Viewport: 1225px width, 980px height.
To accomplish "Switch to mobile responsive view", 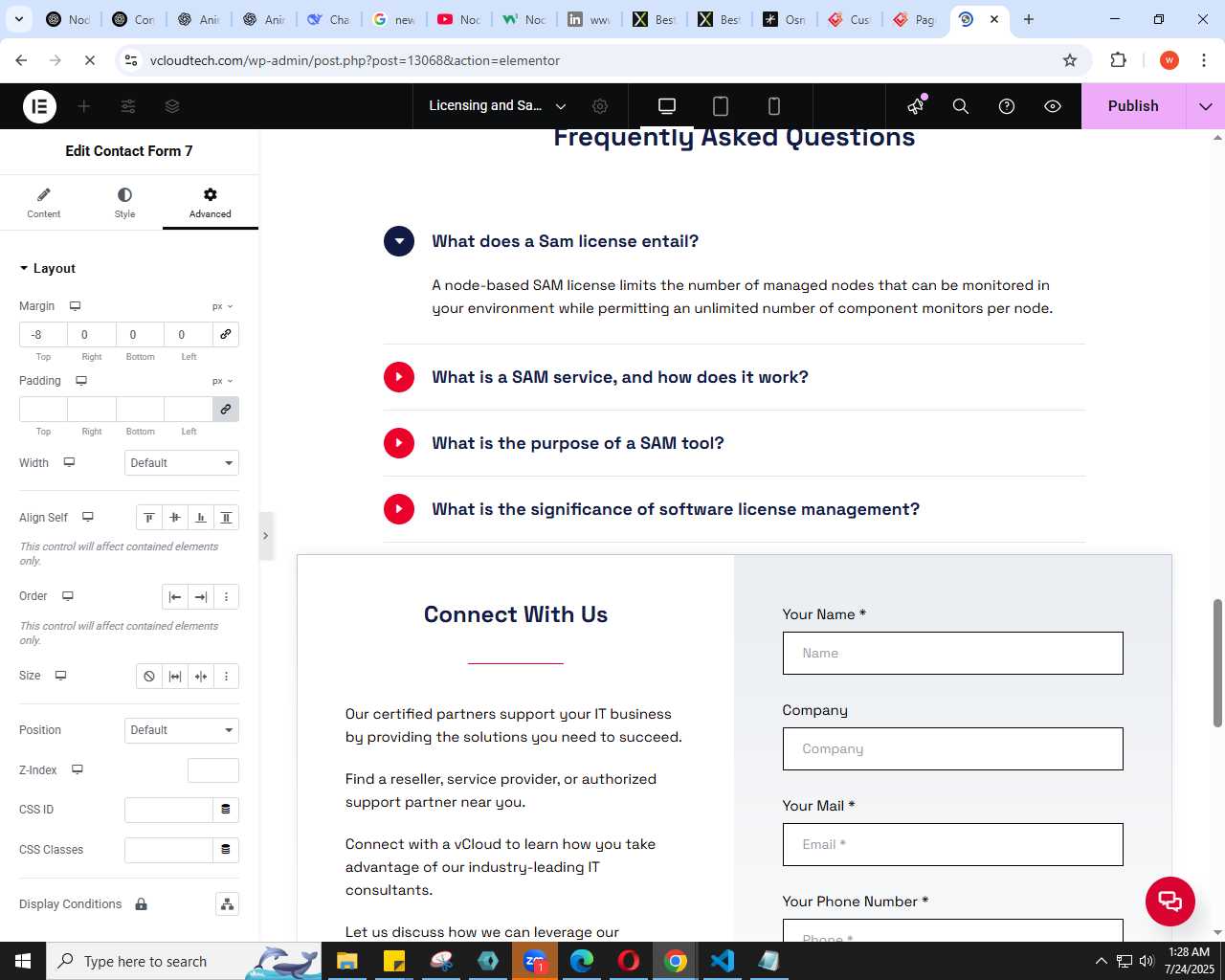I will click(774, 106).
